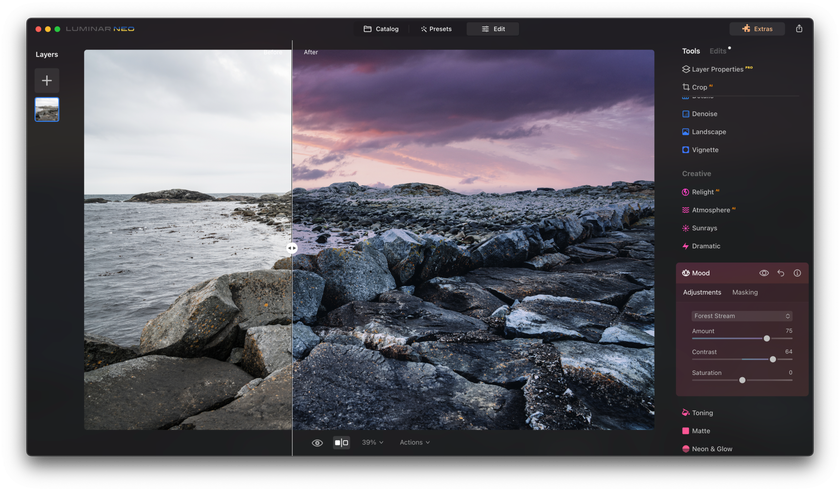Click the Saturation slider

[x=742, y=380]
